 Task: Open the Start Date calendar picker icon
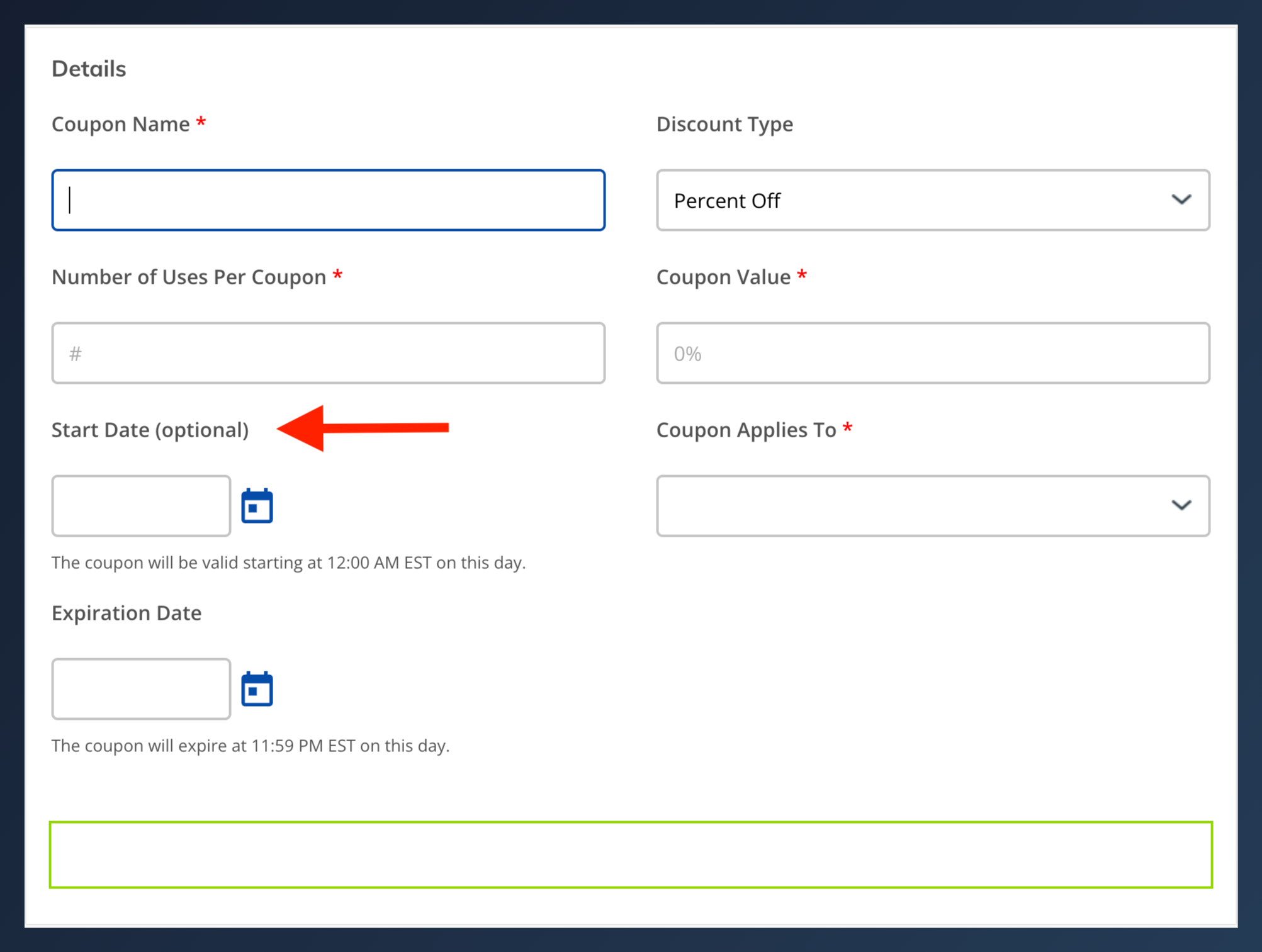(x=257, y=506)
